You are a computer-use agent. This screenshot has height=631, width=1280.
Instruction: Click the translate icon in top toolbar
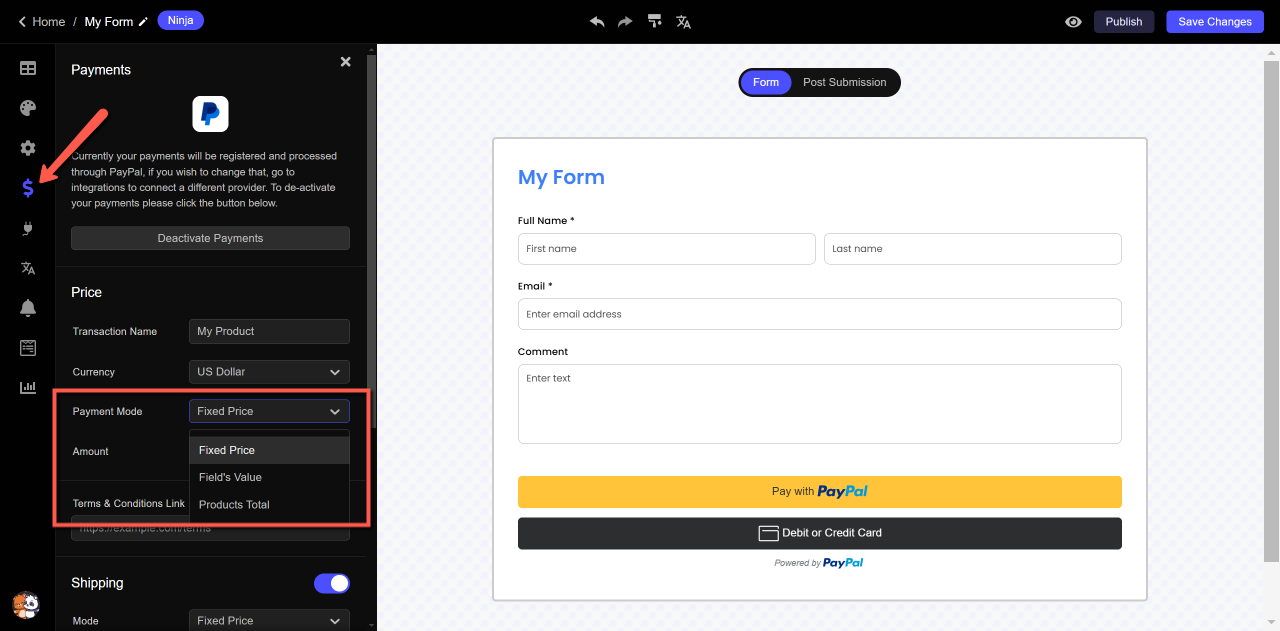pyautogui.click(x=684, y=22)
